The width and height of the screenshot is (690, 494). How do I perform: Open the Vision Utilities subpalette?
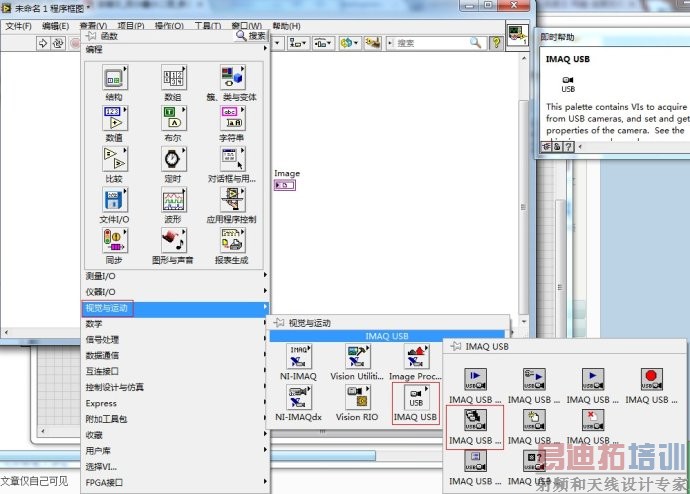pyautogui.click(x=357, y=357)
